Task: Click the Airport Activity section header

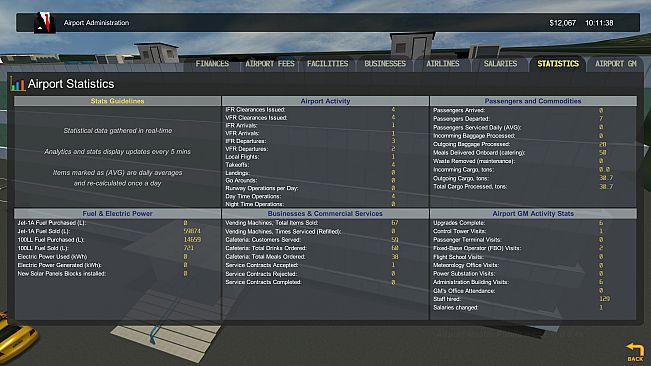Action: tap(325, 101)
